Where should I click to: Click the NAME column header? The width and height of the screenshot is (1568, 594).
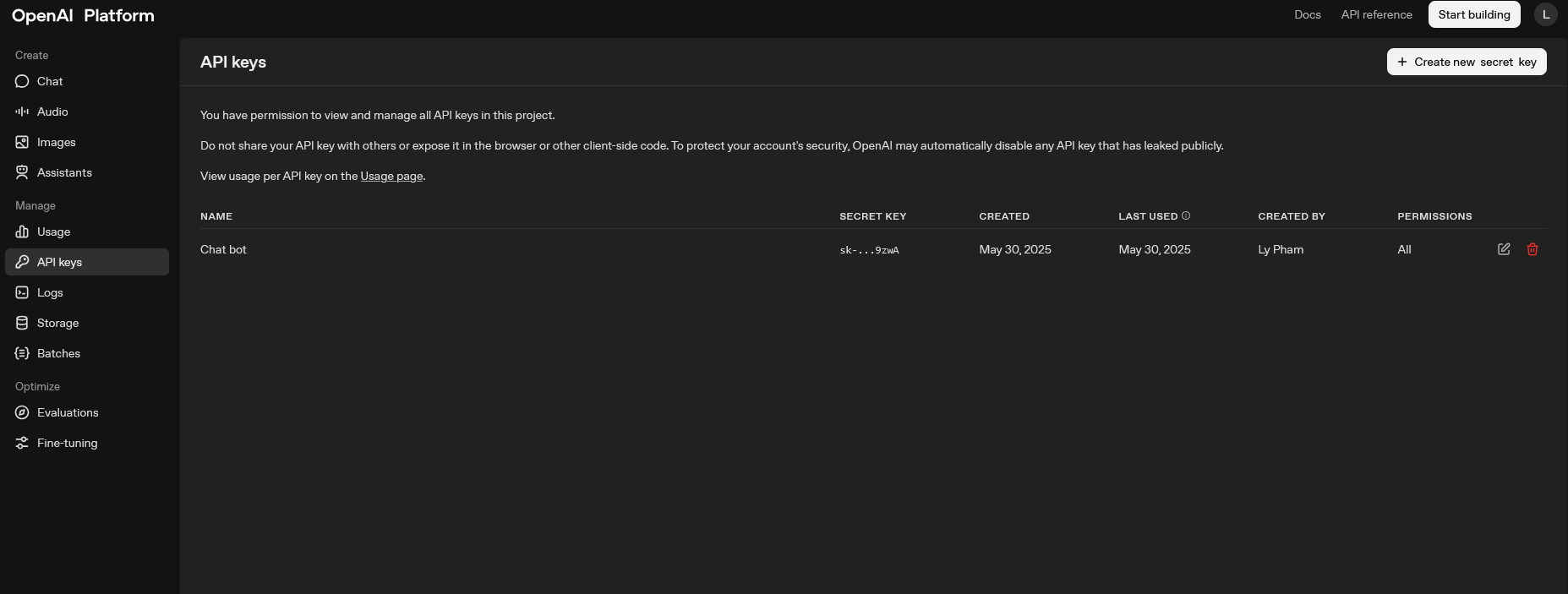[216, 216]
